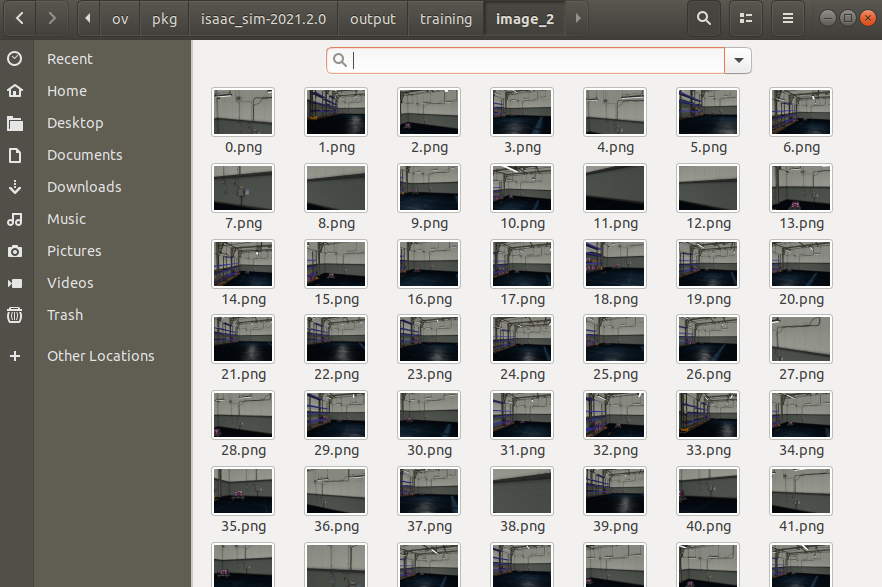Click the file name label '22.png'

coord(336,374)
